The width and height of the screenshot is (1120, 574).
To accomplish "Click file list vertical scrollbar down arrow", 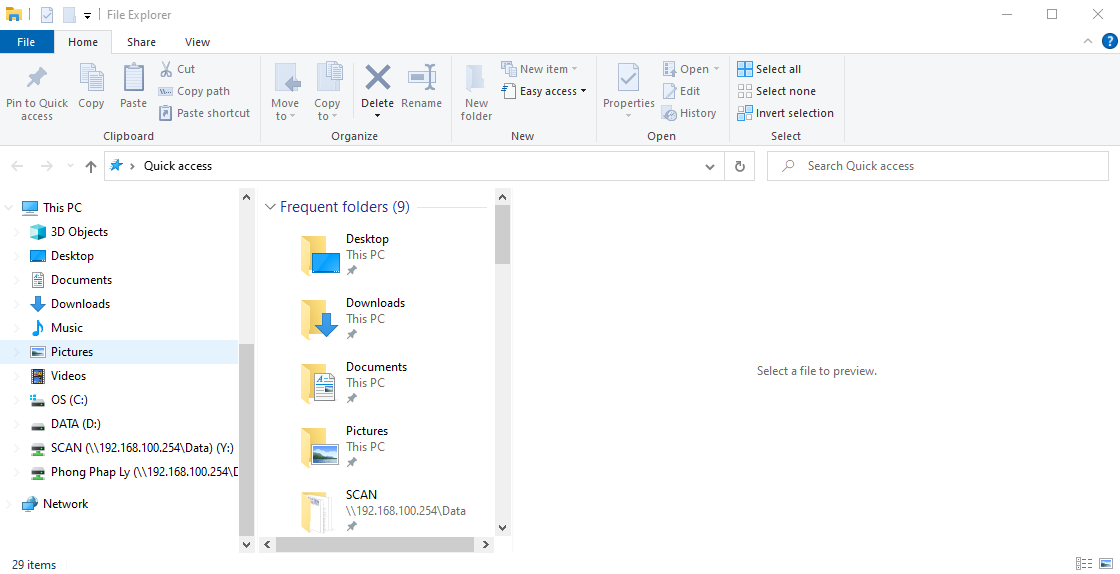I will click(502, 528).
